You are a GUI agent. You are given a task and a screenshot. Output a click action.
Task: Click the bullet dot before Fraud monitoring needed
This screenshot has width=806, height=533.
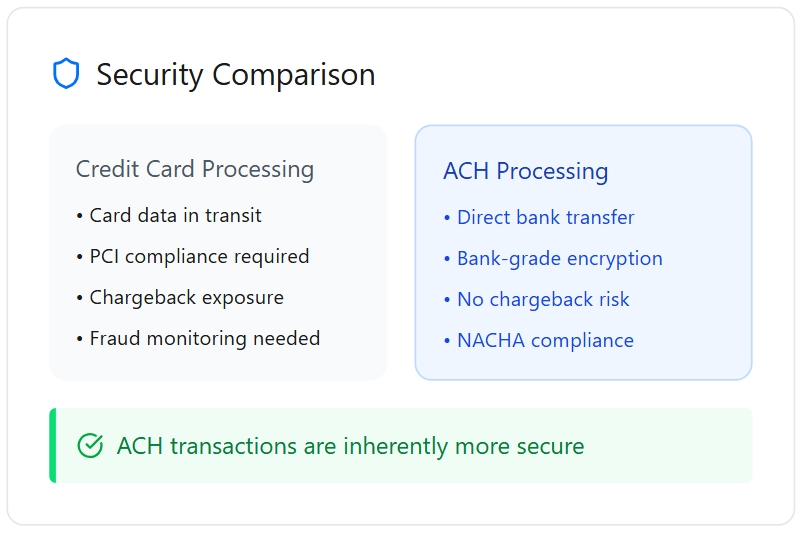click(80, 339)
